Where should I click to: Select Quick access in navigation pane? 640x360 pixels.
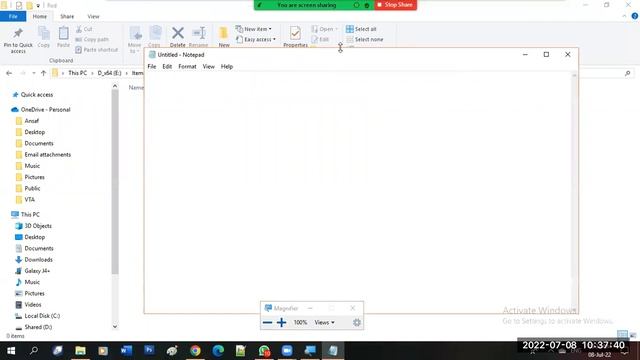(37, 94)
